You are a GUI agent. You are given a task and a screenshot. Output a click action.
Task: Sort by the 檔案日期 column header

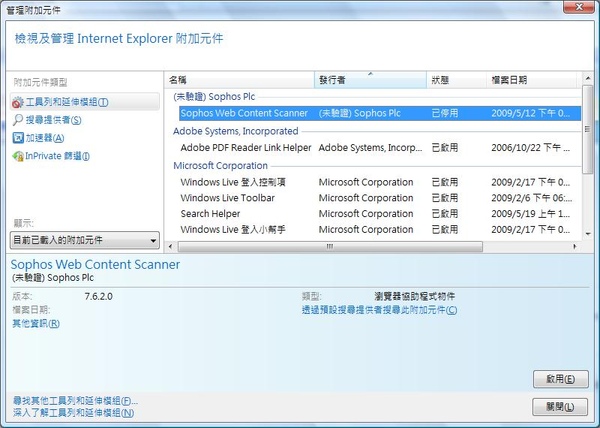point(532,80)
